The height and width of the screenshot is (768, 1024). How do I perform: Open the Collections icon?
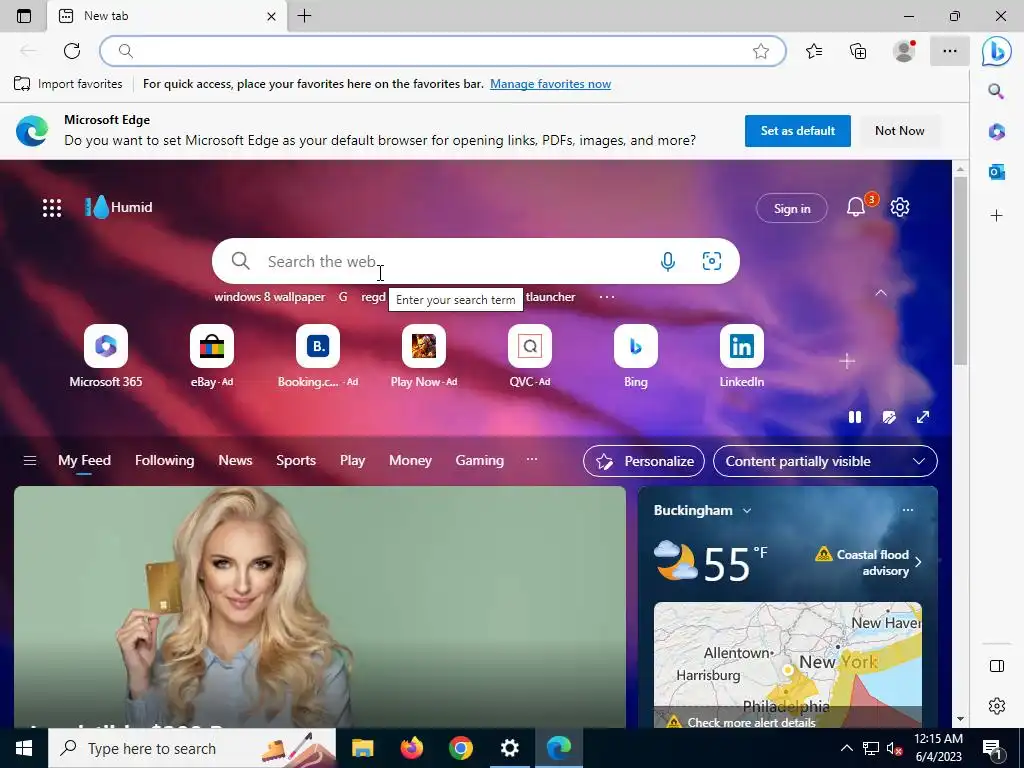pos(858,51)
